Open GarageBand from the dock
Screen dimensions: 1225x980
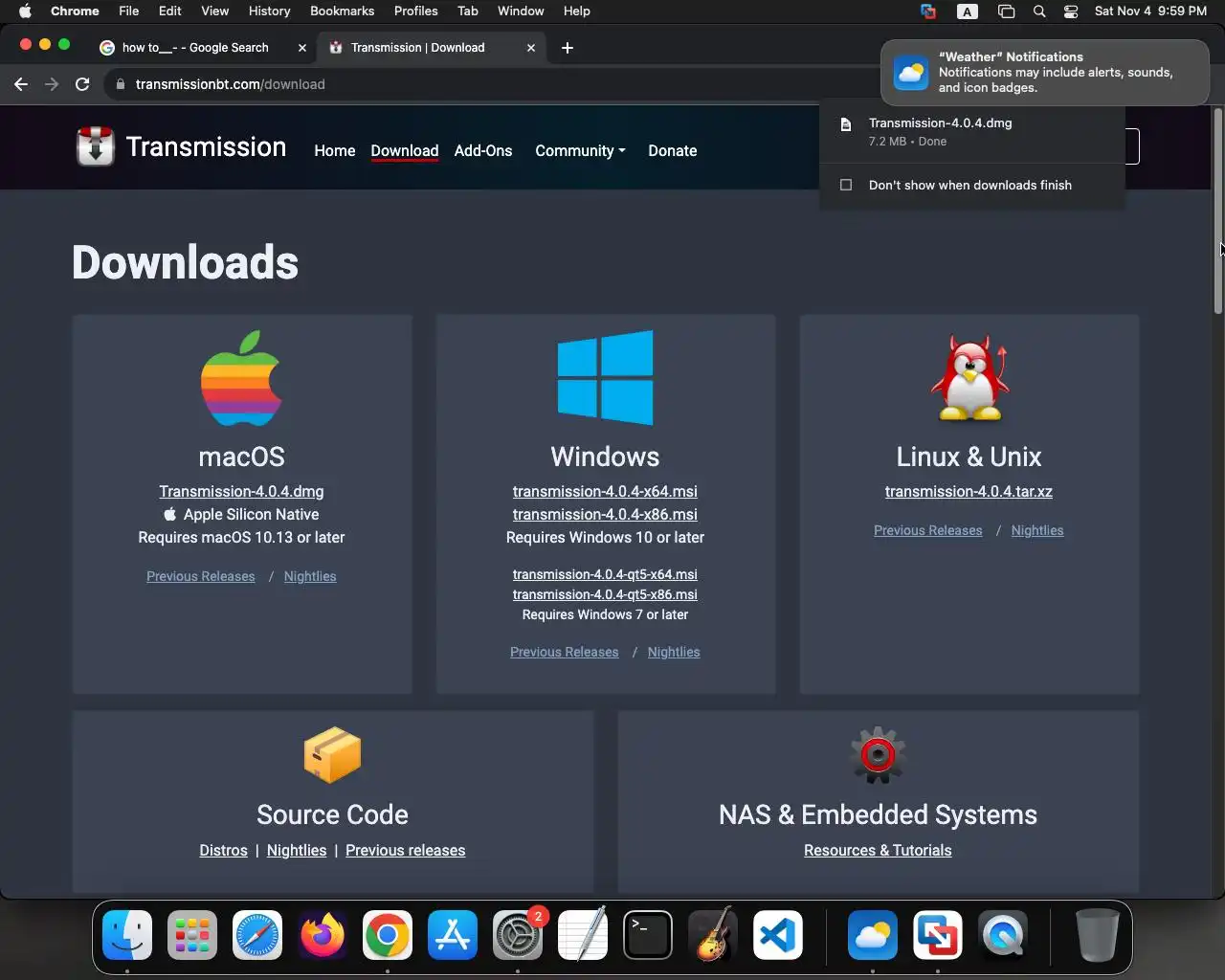click(x=713, y=935)
